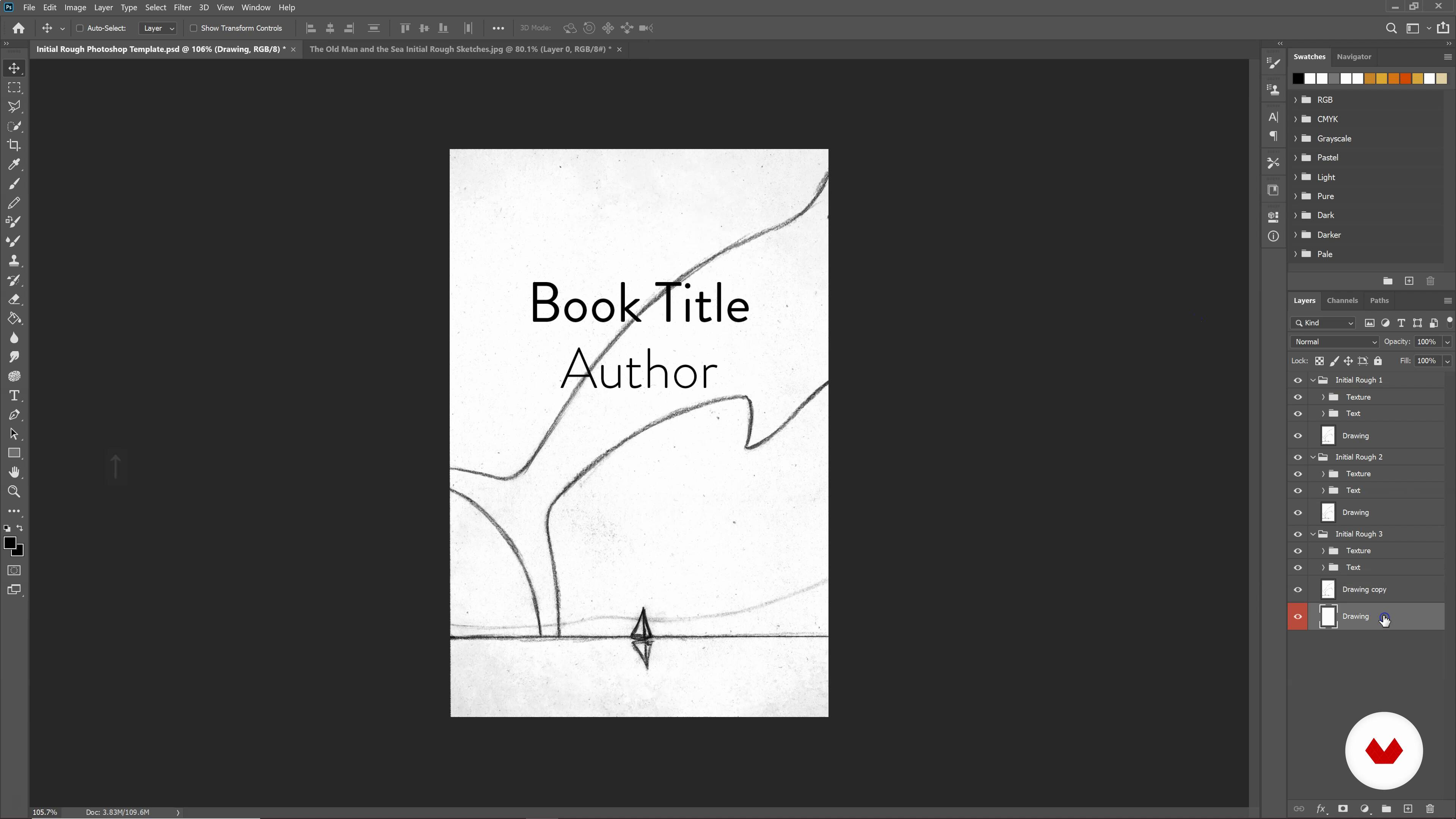Expand the Pastel swatch group
The height and width of the screenshot is (819, 1456).
tap(1296, 158)
